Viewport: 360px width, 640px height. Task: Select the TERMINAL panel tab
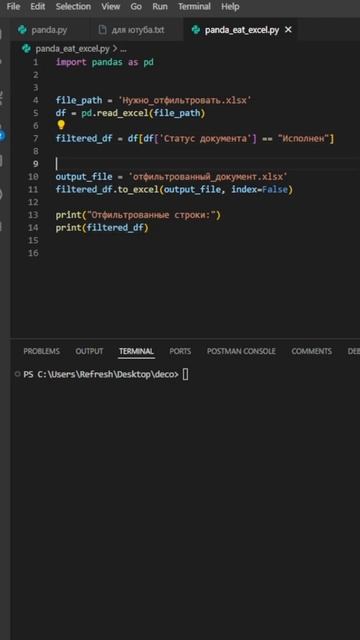pos(136,351)
